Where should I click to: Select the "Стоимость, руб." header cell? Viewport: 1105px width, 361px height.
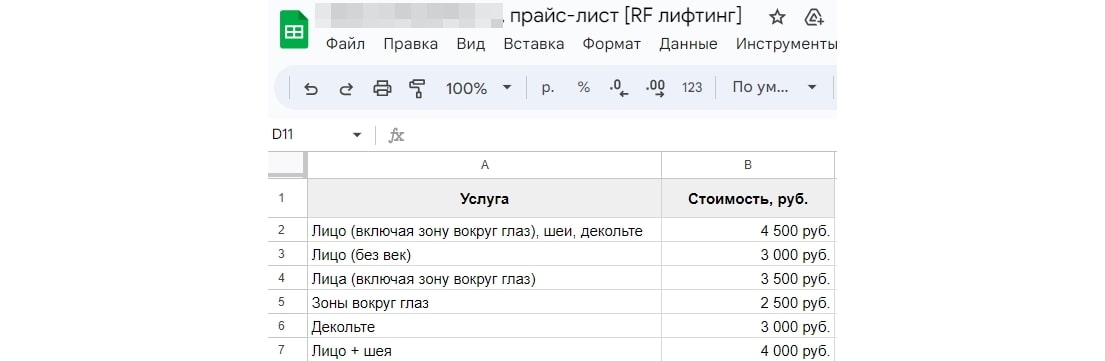coord(748,198)
